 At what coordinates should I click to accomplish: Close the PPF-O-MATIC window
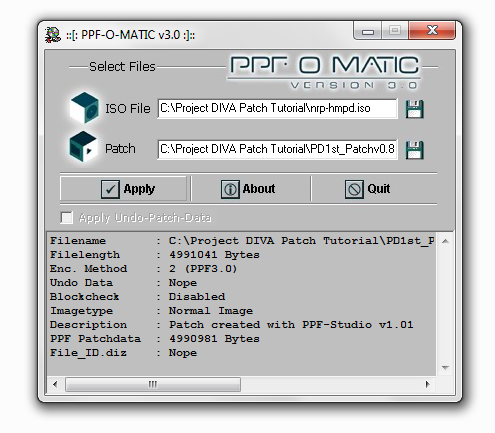[x=432, y=31]
